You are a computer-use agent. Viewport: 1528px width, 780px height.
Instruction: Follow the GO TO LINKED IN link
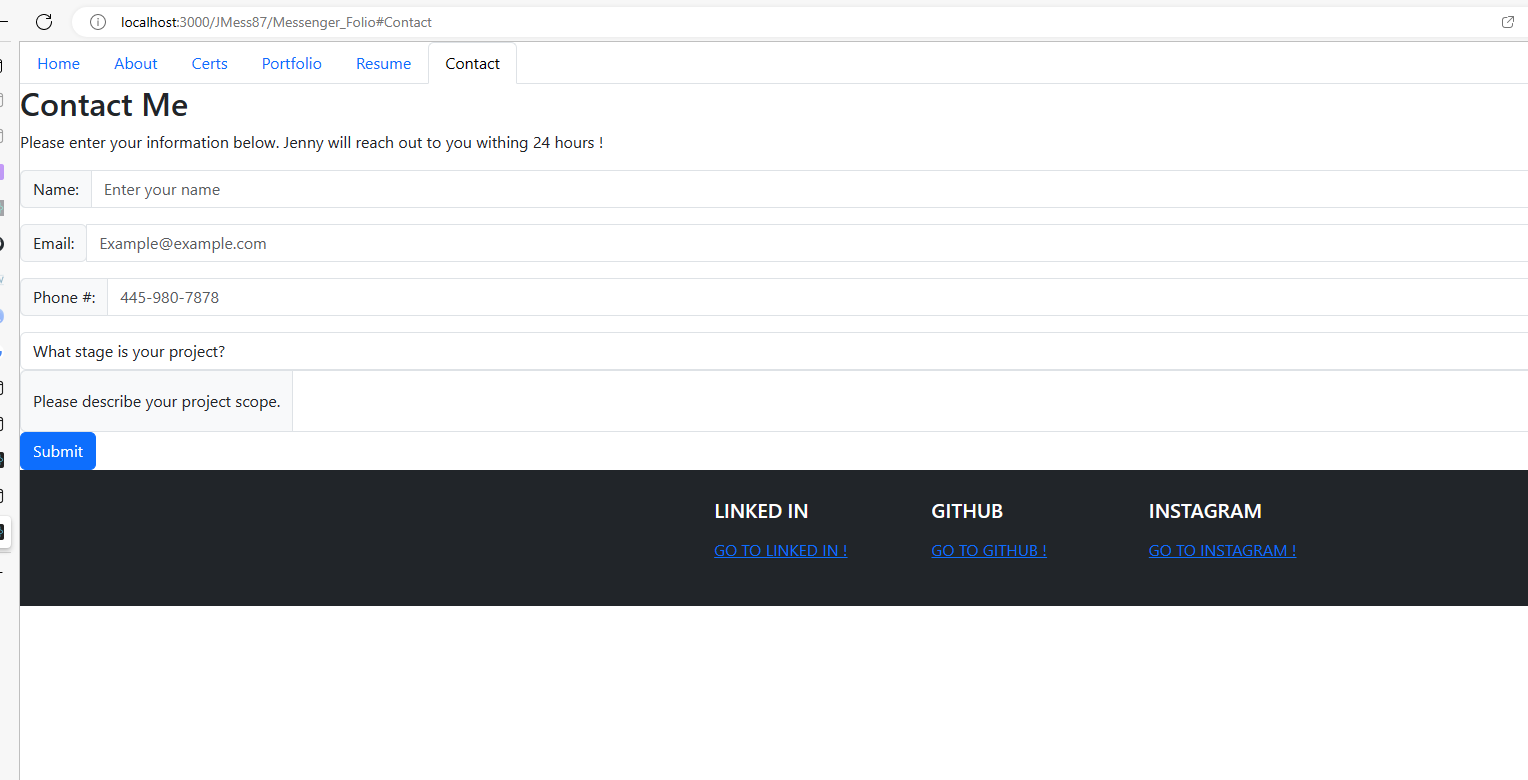[780, 550]
